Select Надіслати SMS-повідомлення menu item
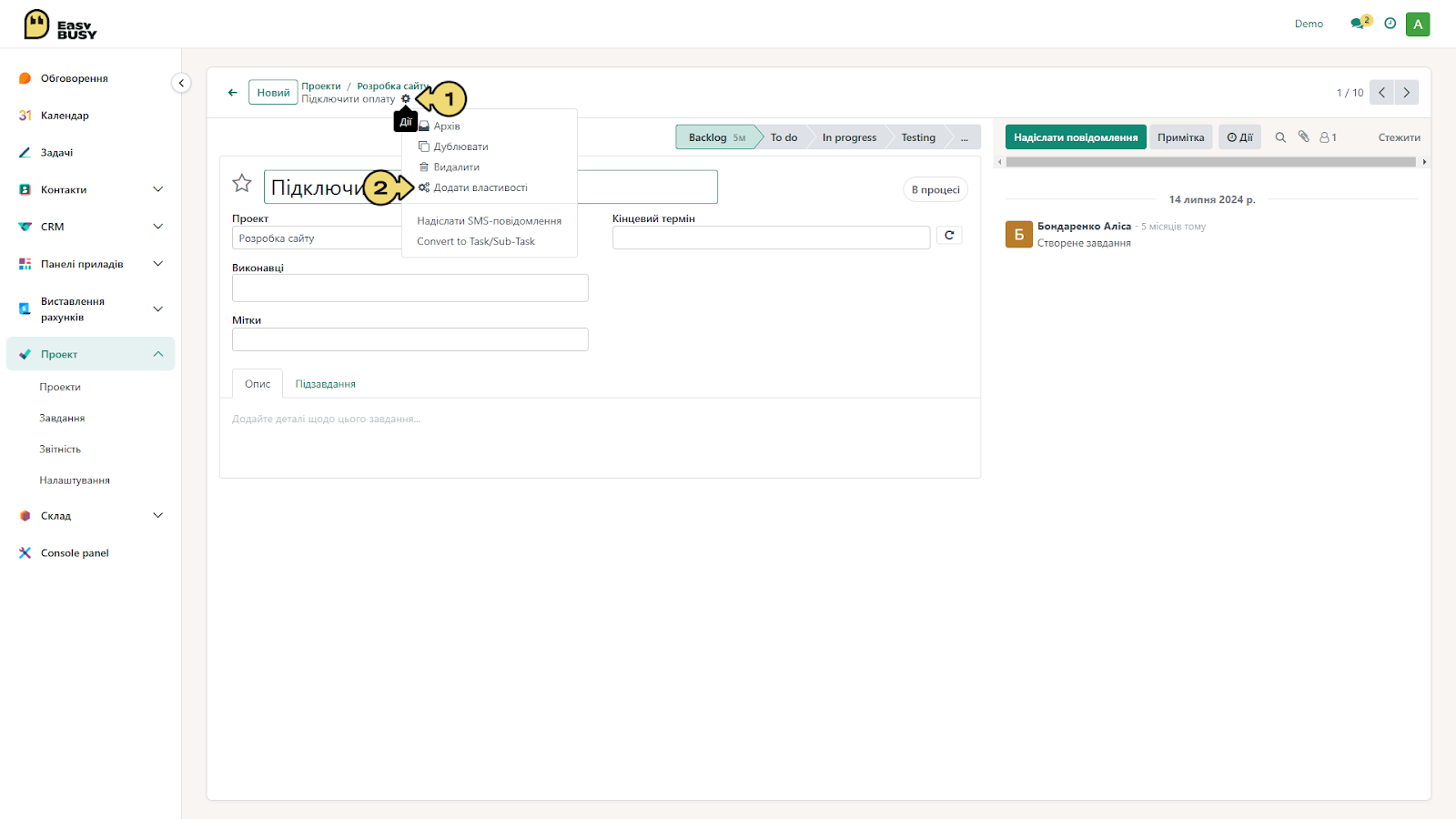Image resolution: width=1456 pixels, height=819 pixels. [490, 221]
